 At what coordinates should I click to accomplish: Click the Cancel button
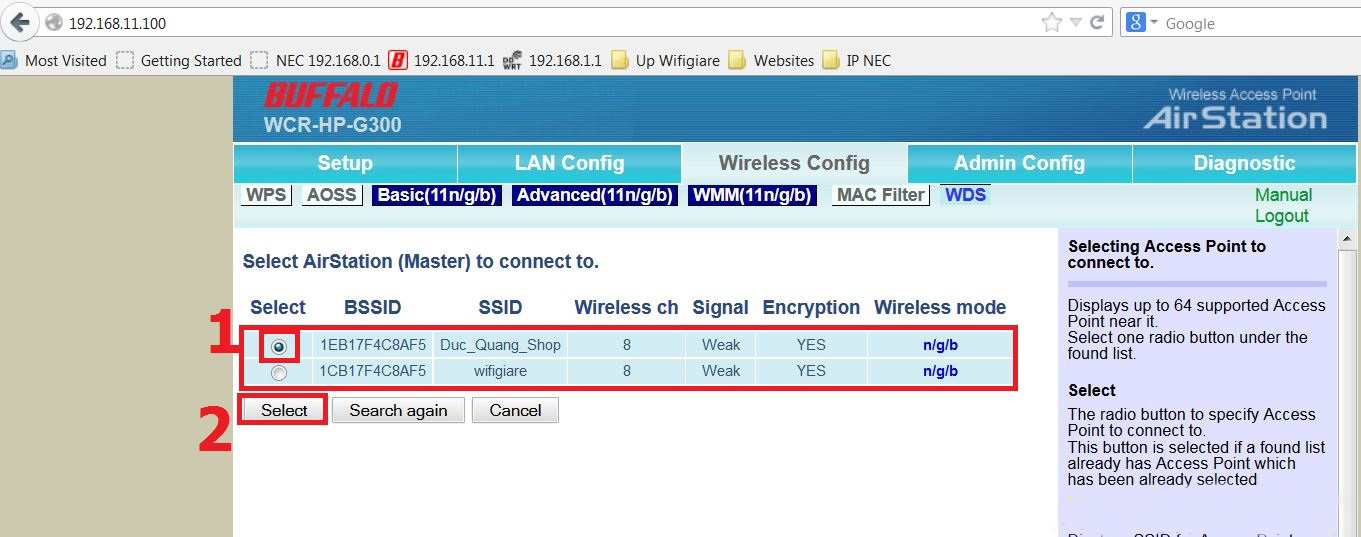point(515,410)
